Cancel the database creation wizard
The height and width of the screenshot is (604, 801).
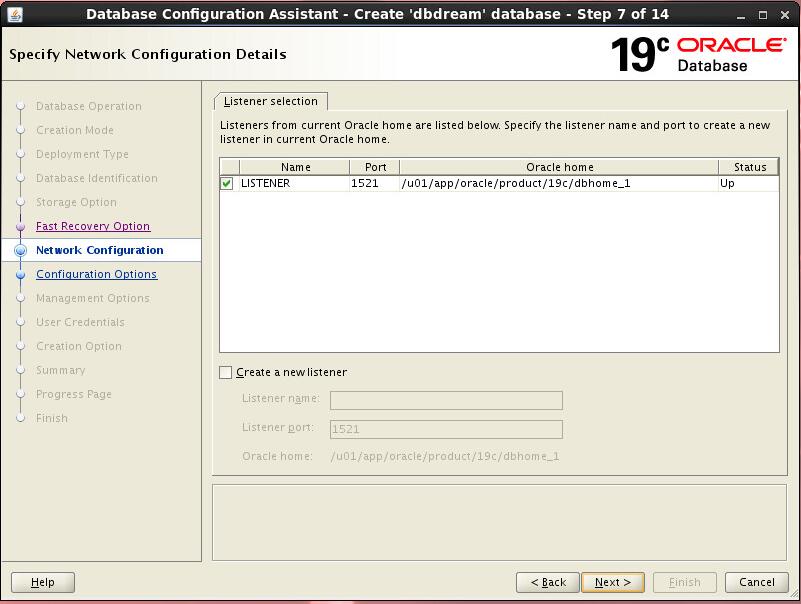pyautogui.click(x=756, y=582)
